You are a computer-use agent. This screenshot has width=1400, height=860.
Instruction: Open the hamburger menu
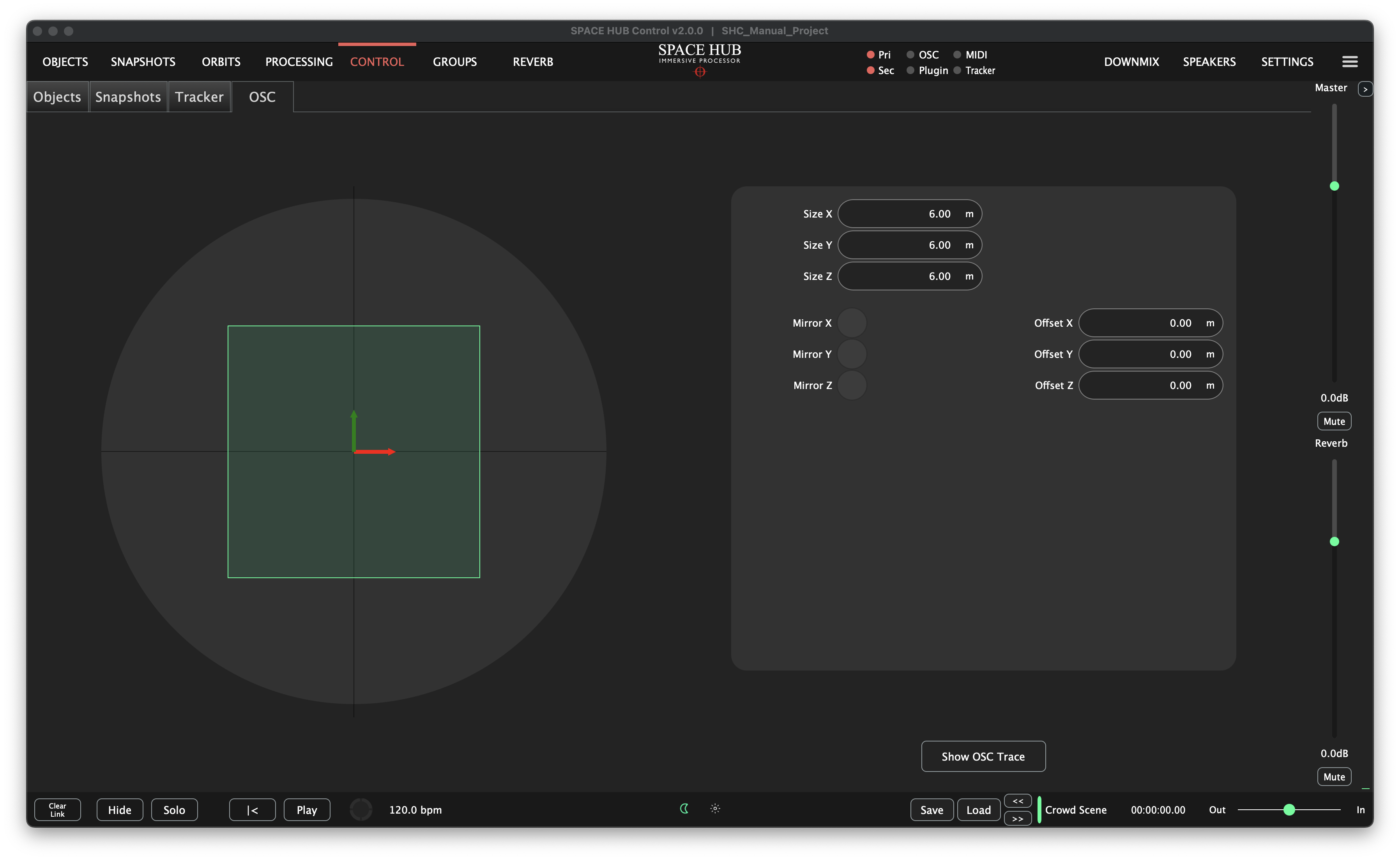coord(1349,62)
